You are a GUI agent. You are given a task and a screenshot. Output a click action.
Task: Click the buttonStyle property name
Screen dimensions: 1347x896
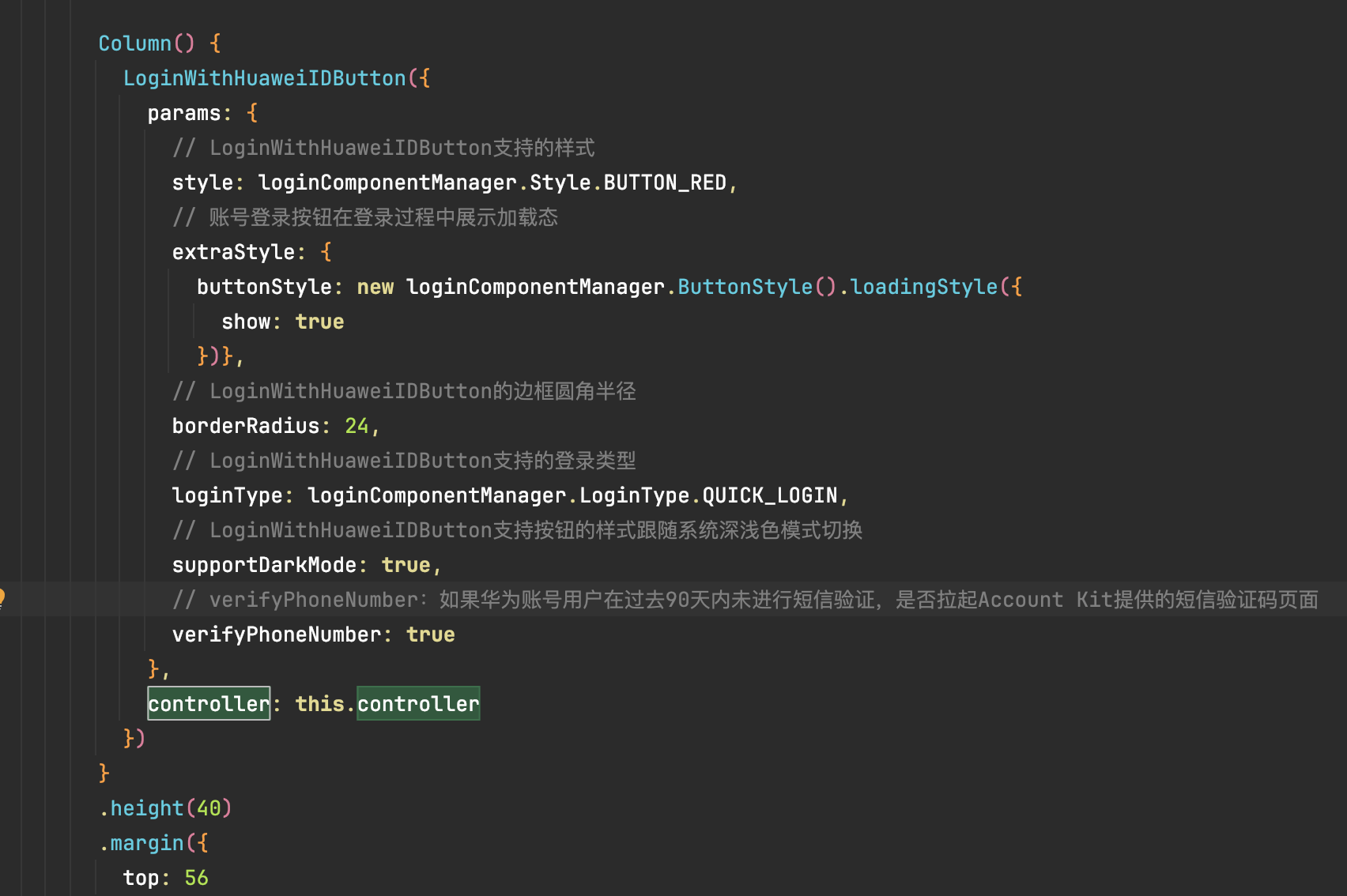point(264,287)
